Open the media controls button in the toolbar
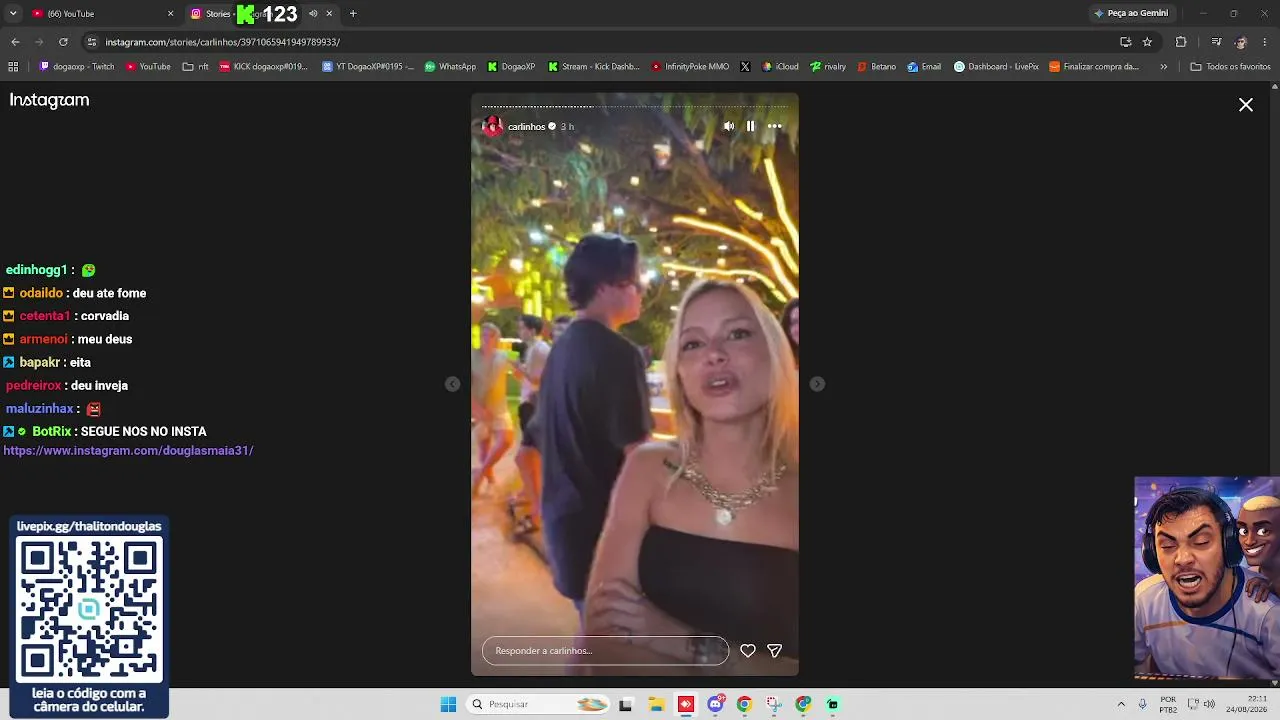Screen dimensions: 1280x720 pyautogui.click(x=1216, y=42)
